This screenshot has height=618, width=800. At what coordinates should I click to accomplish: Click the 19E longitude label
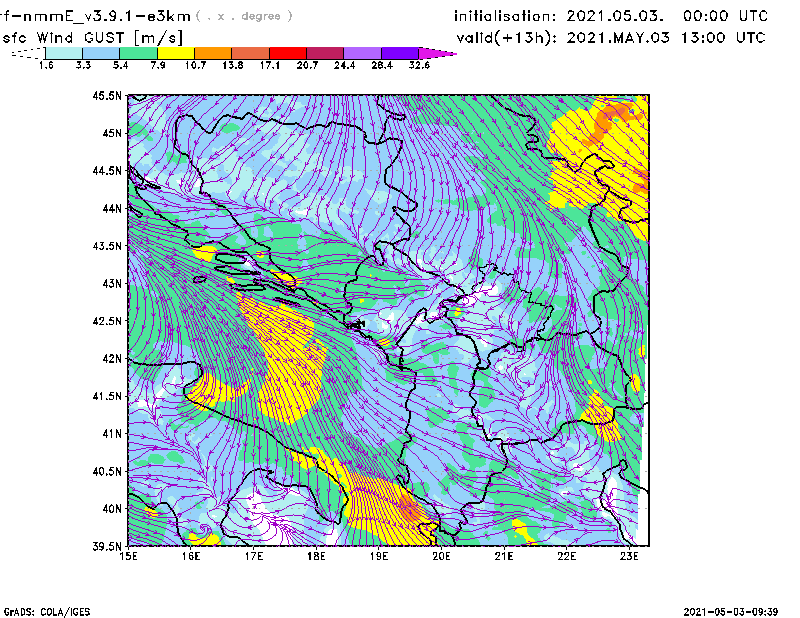[x=379, y=556]
